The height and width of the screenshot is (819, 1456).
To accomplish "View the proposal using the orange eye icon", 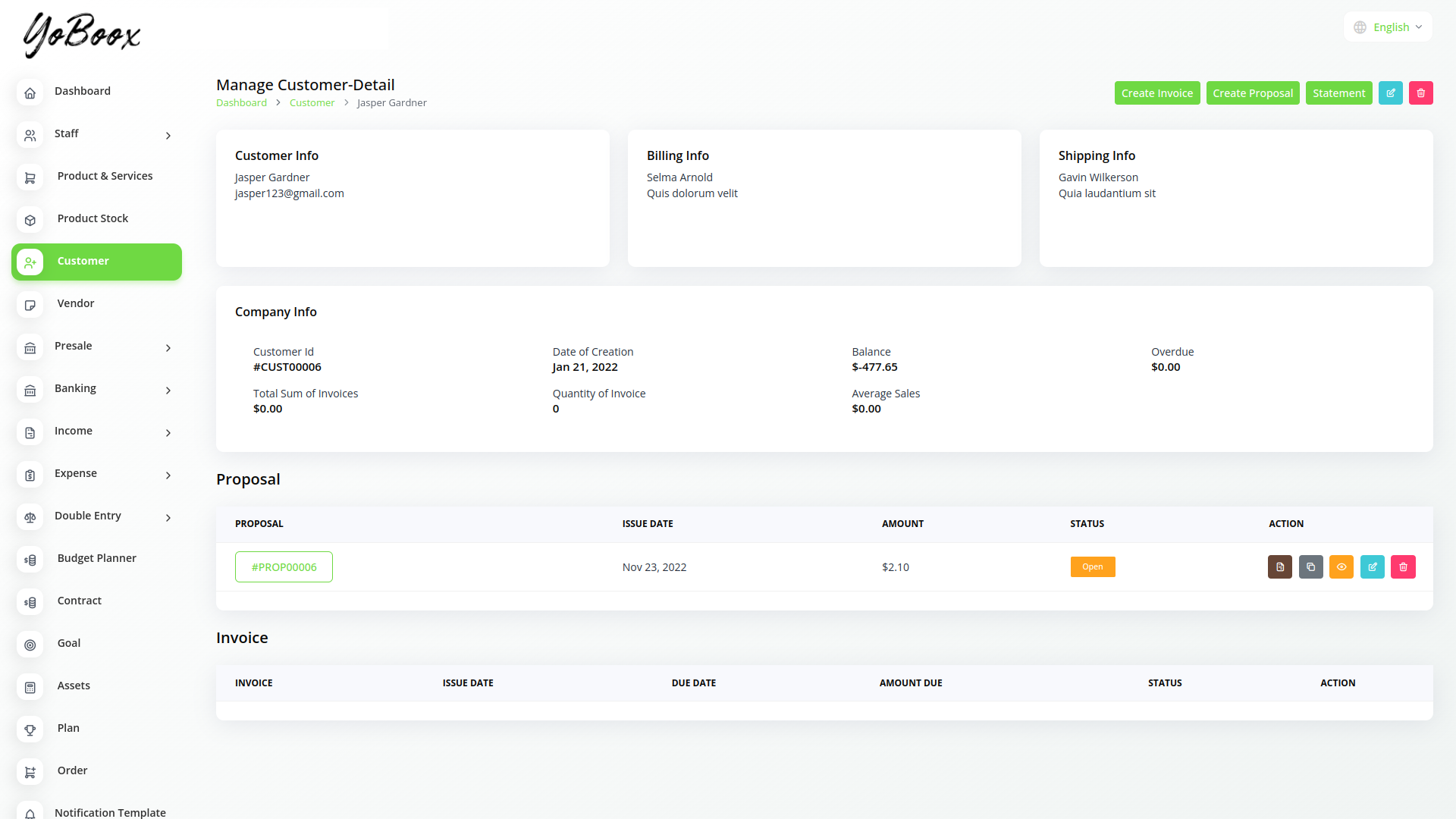I will point(1341,567).
